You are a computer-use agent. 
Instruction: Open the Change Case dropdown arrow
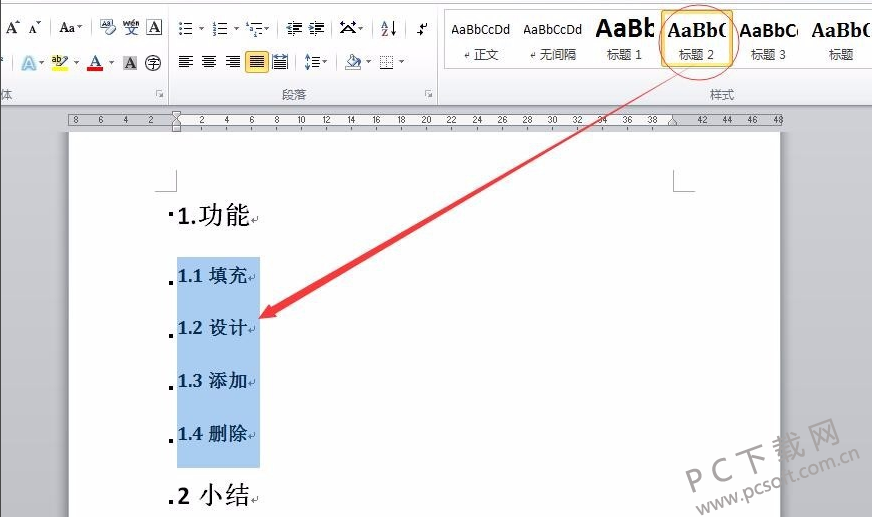[x=80, y=27]
